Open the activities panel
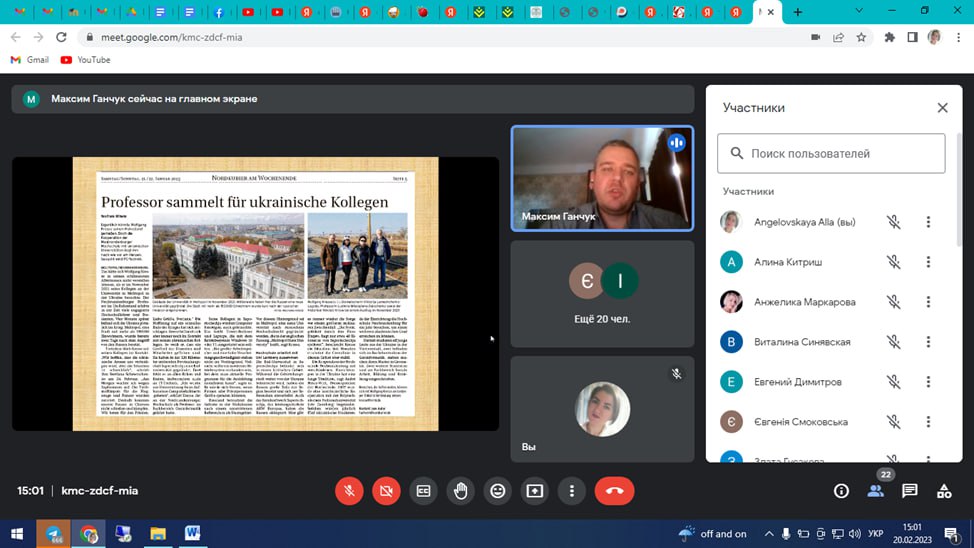Screen dimensions: 974x548 pyautogui.click(x=944, y=491)
